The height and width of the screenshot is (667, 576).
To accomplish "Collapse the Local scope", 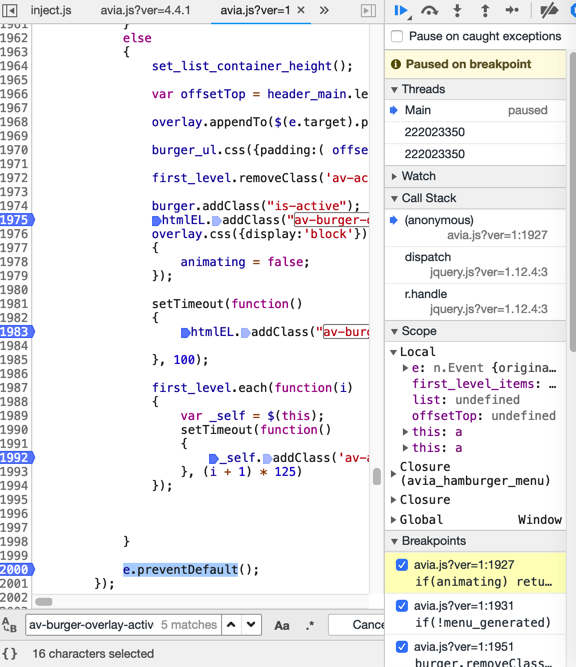I will (394, 352).
